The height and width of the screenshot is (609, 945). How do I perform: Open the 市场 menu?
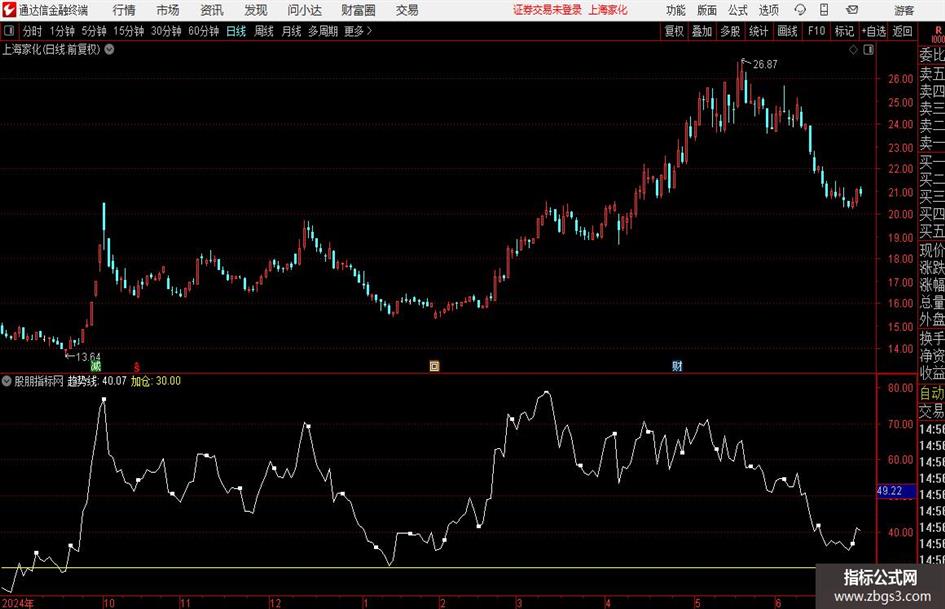point(168,10)
